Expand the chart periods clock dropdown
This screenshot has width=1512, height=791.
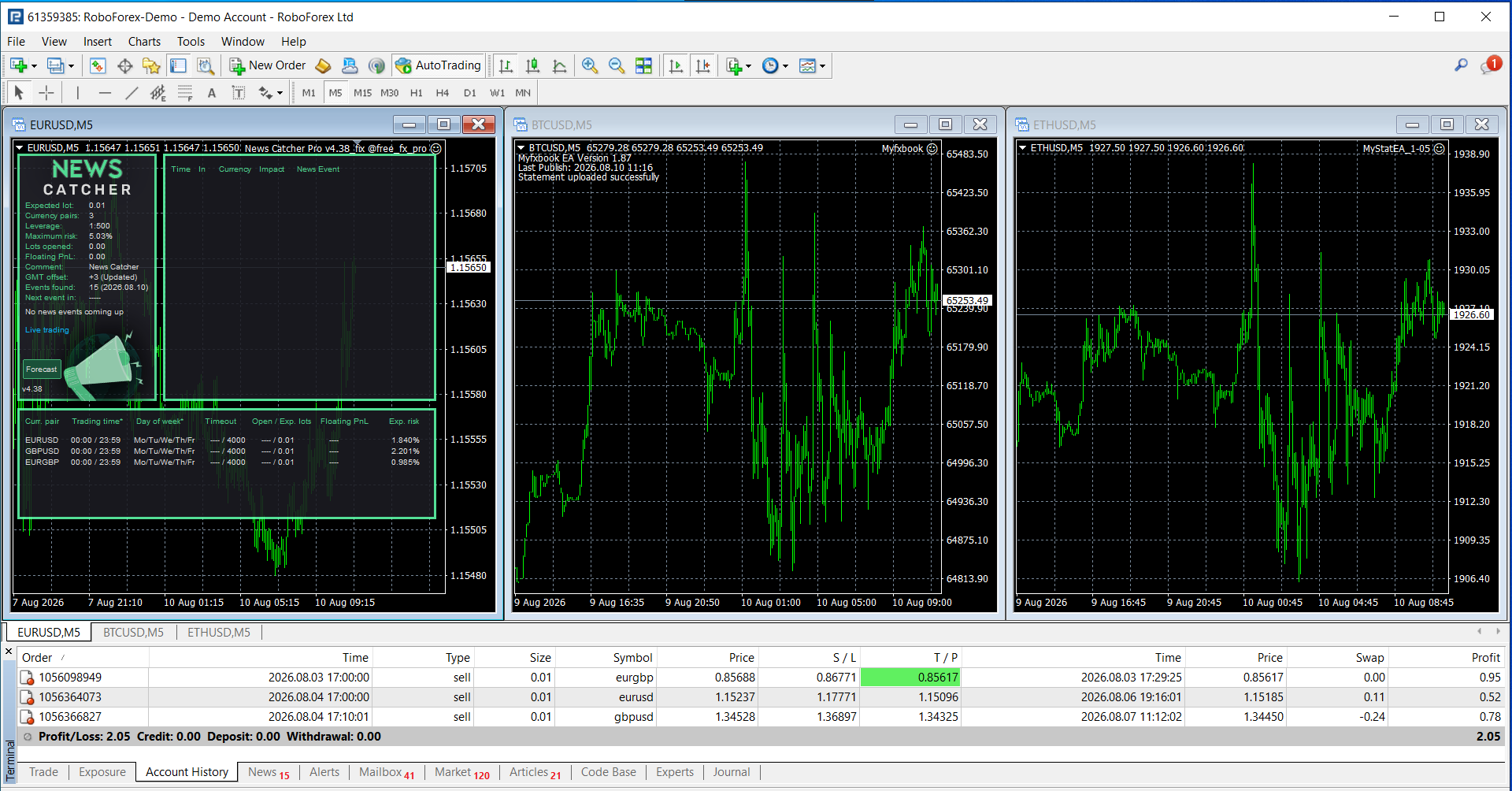[785, 66]
